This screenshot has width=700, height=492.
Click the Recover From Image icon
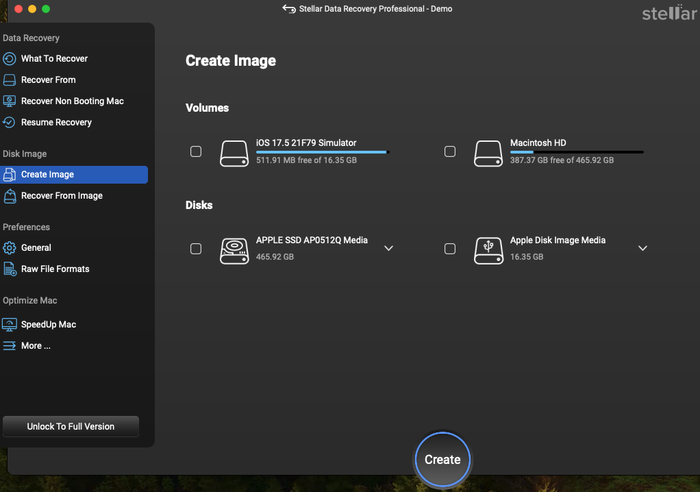tap(9, 196)
